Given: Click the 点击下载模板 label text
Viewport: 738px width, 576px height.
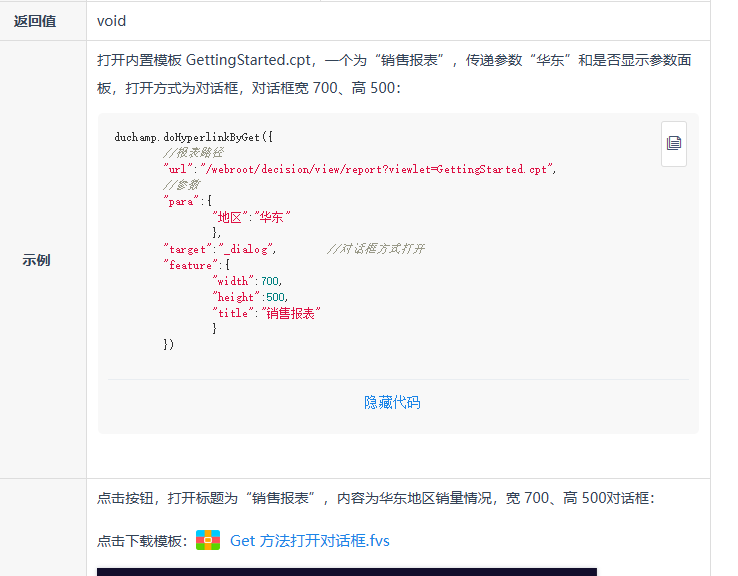Looking at the screenshot, I should pos(141,541).
